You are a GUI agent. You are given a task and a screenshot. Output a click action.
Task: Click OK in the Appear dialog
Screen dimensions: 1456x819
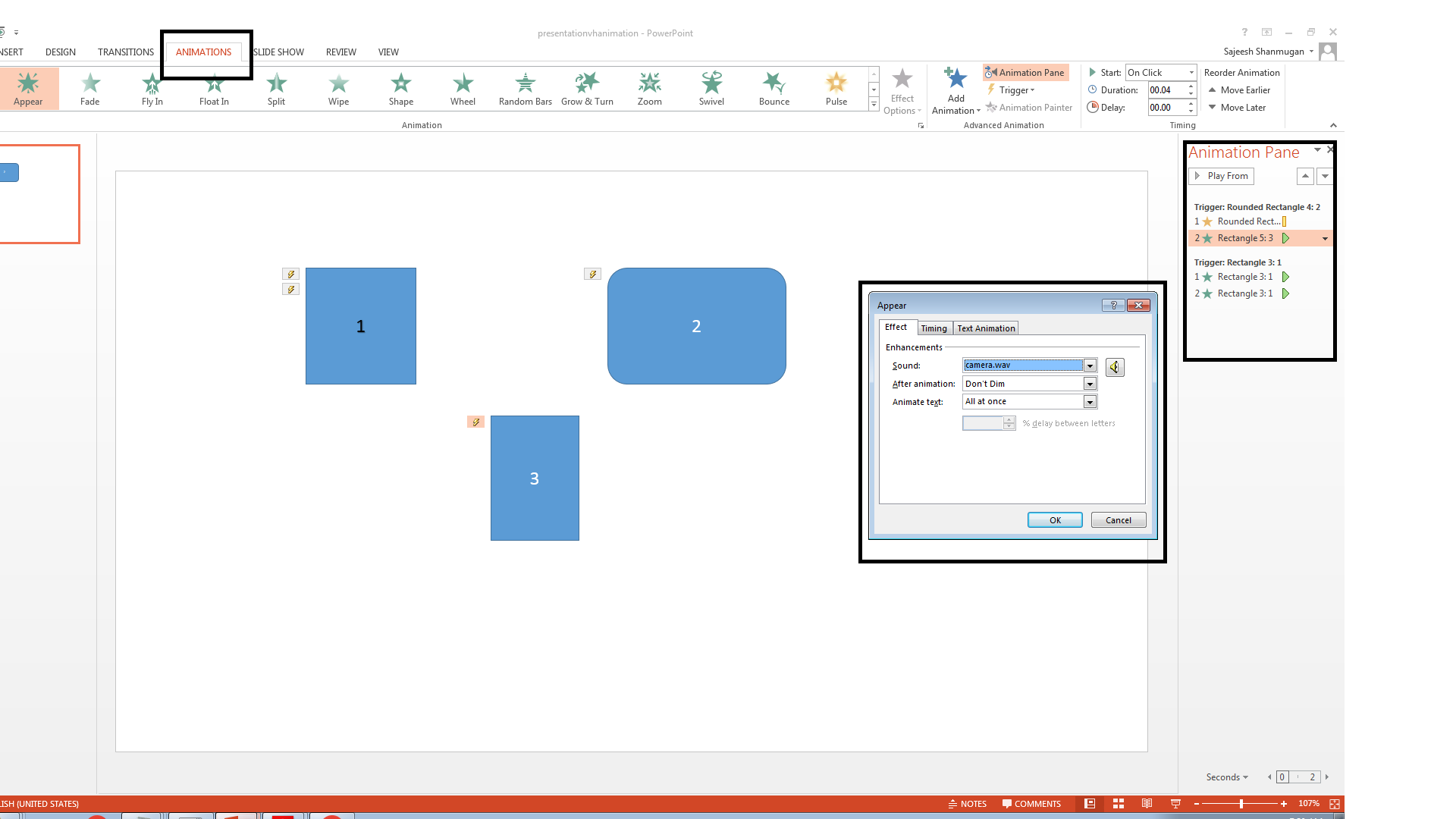coord(1054,520)
